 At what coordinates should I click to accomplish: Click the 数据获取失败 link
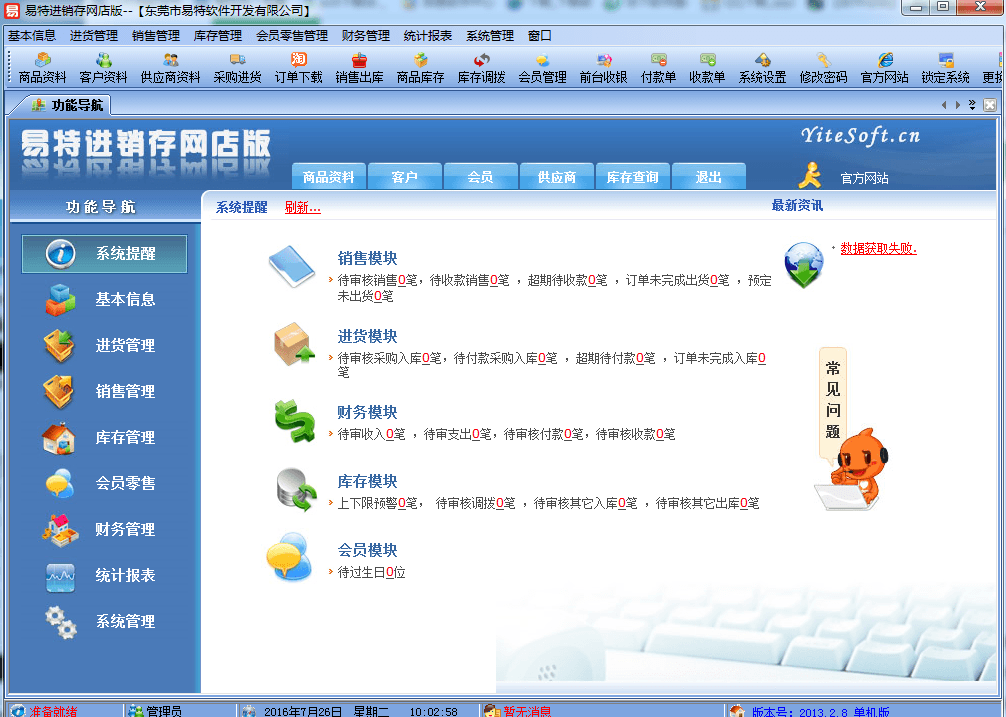(878, 248)
